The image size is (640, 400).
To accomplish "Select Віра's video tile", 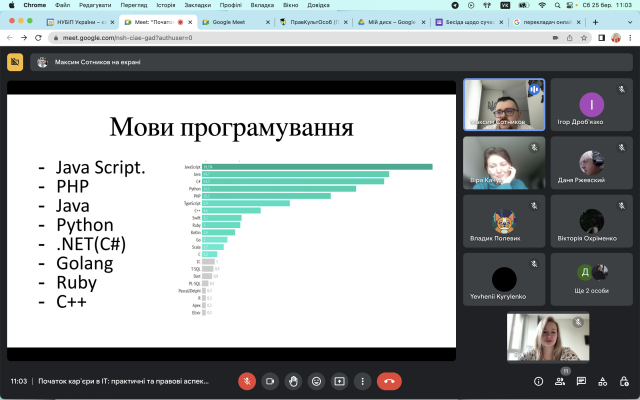I will coord(504,163).
